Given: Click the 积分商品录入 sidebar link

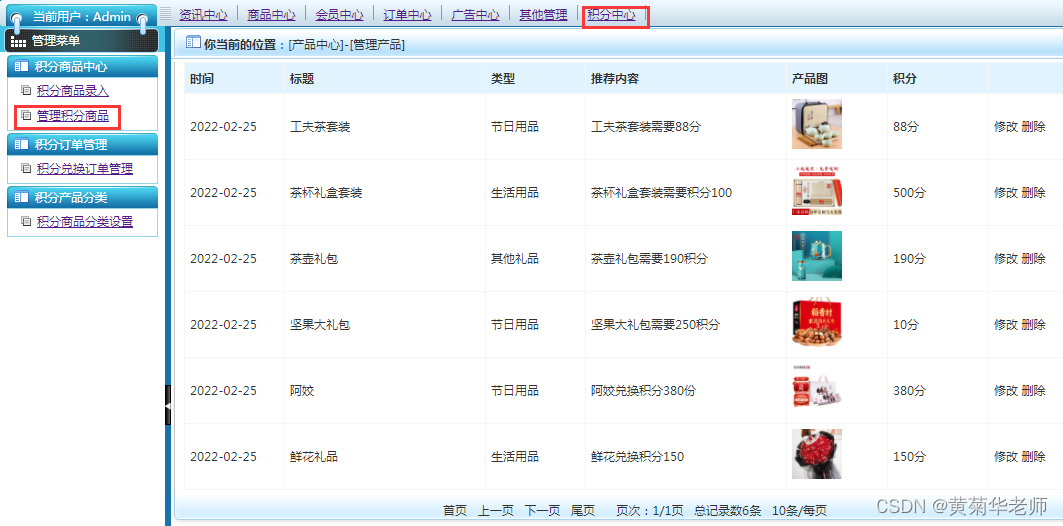Looking at the screenshot, I should (73, 90).
